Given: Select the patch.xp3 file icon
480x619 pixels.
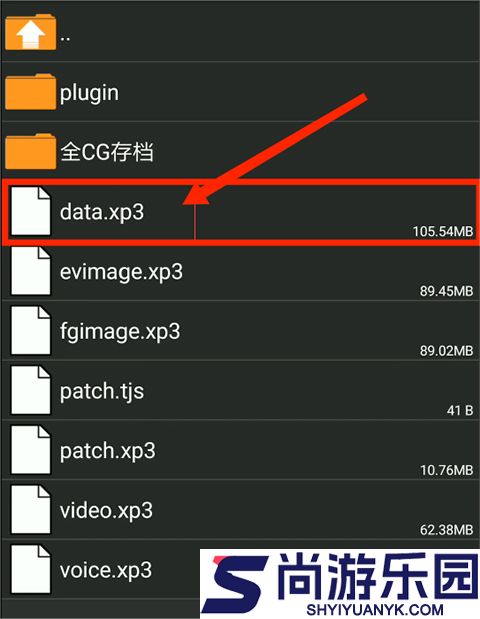Looking at the screenshot, I should tap(30, 450).
